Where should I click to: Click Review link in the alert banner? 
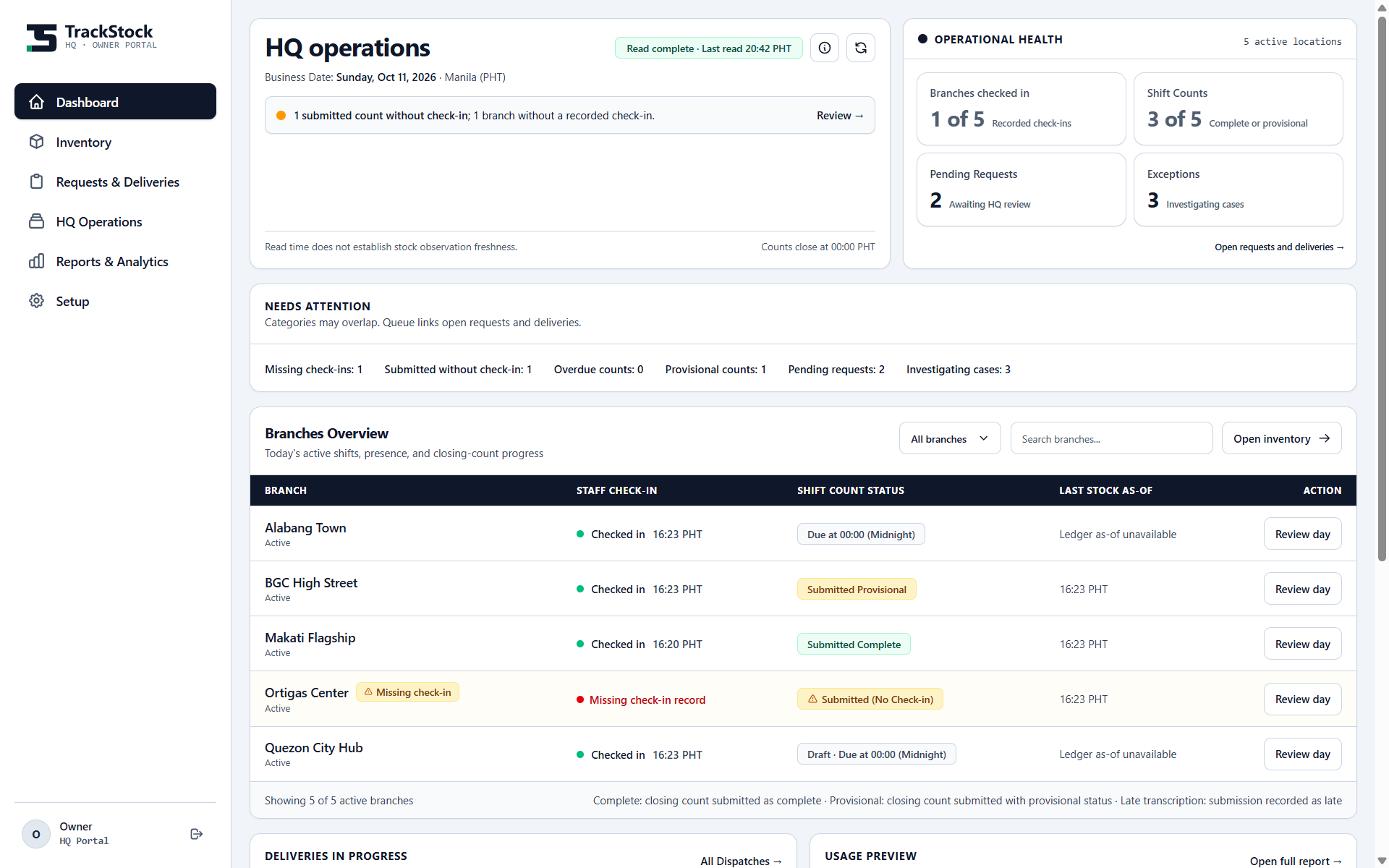tap(840, 116)
